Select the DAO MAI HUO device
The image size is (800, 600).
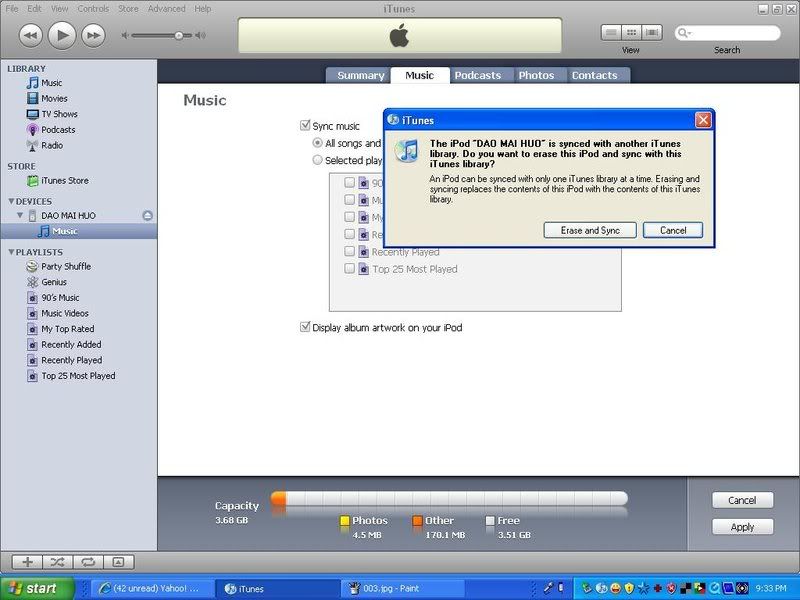[68, 216]
